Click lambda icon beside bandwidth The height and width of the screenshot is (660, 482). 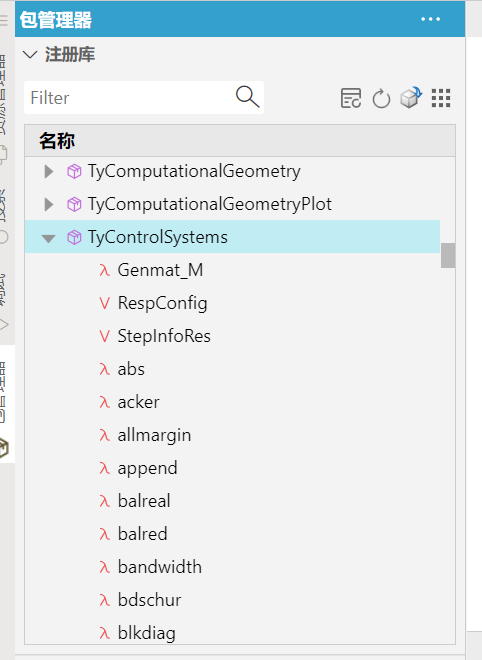pos(104,567)
